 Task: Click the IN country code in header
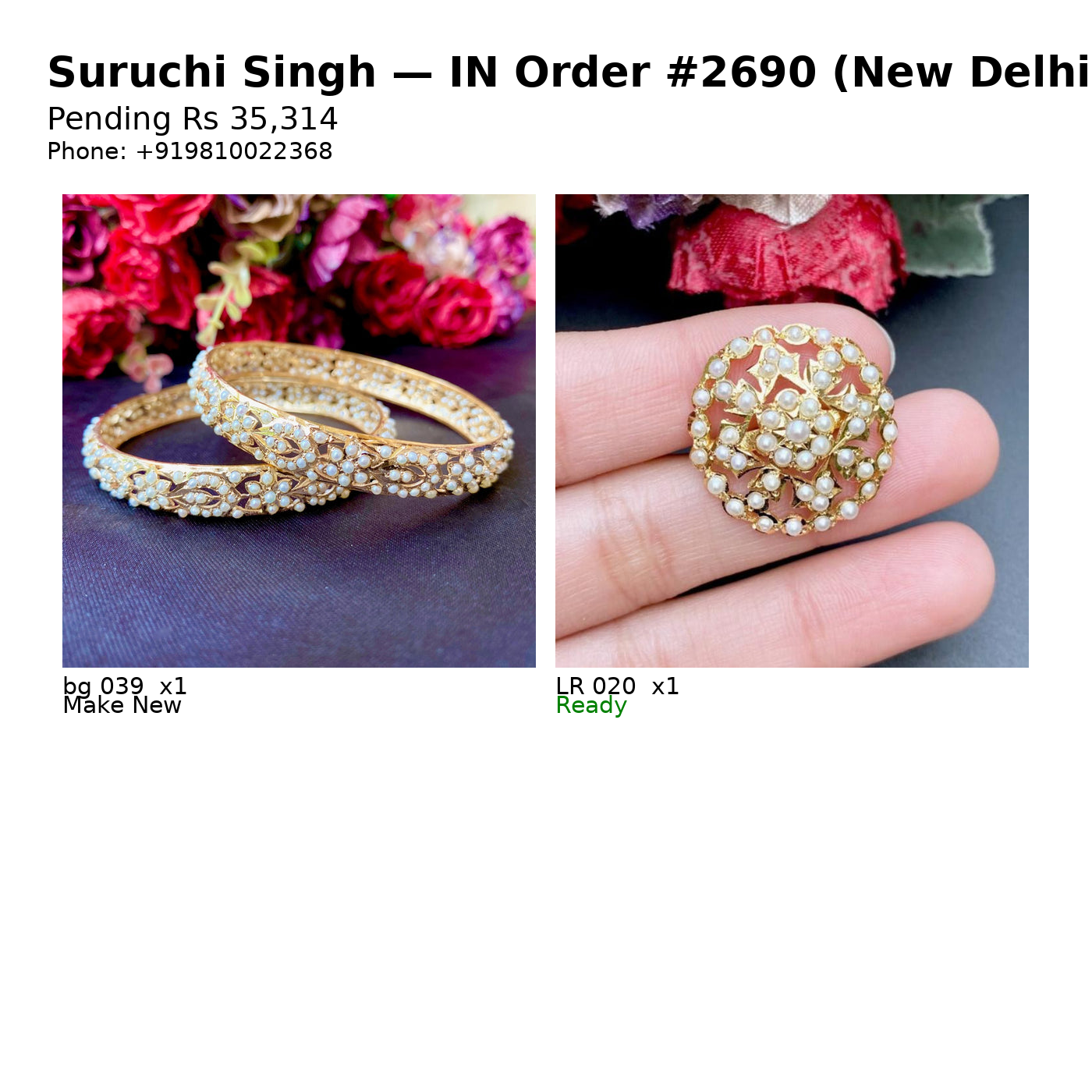pos(474,73)
